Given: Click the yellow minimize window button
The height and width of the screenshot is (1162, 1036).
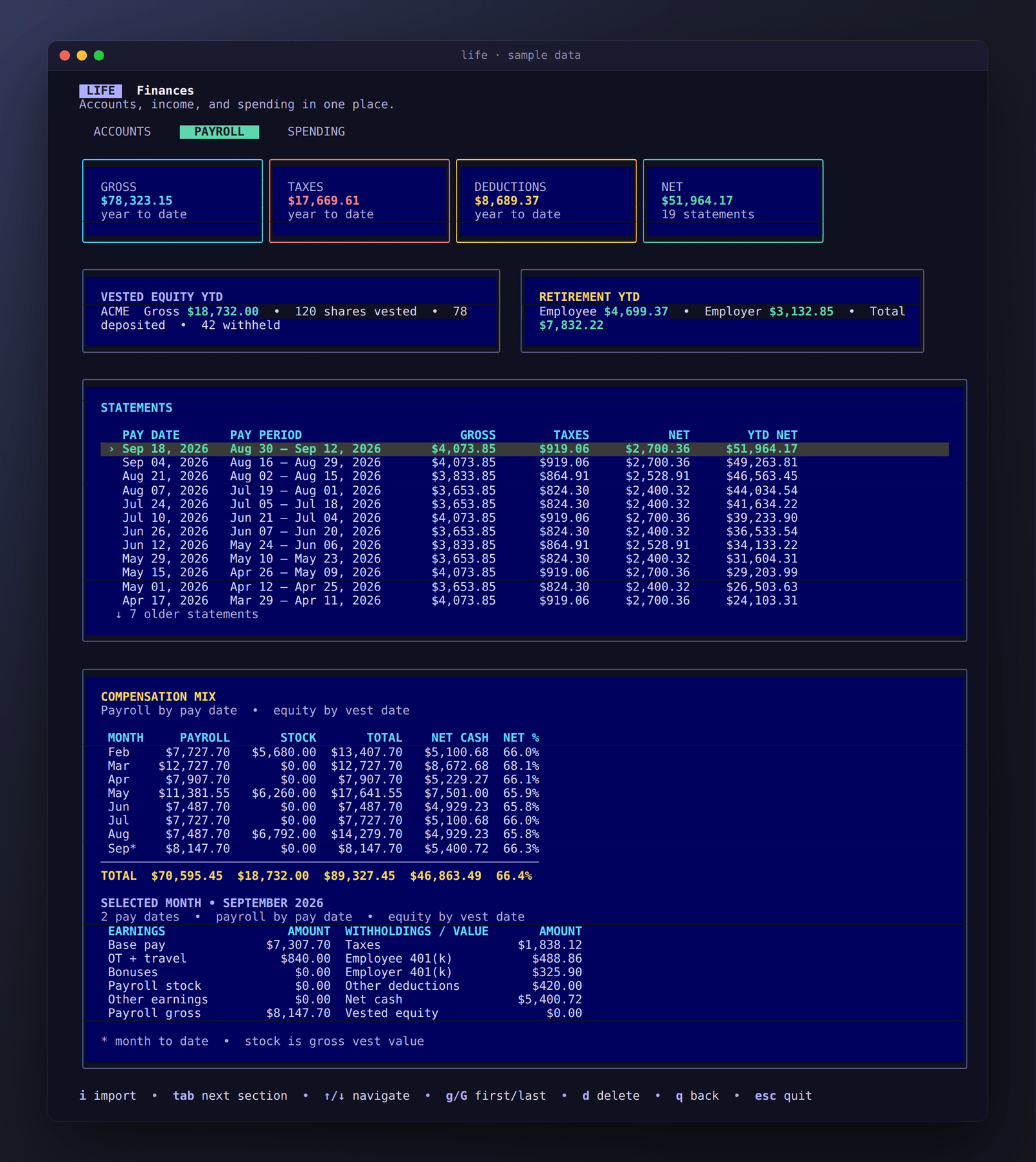Looking at the screenshot, I should pyautogui.click(x=82, y=56).
